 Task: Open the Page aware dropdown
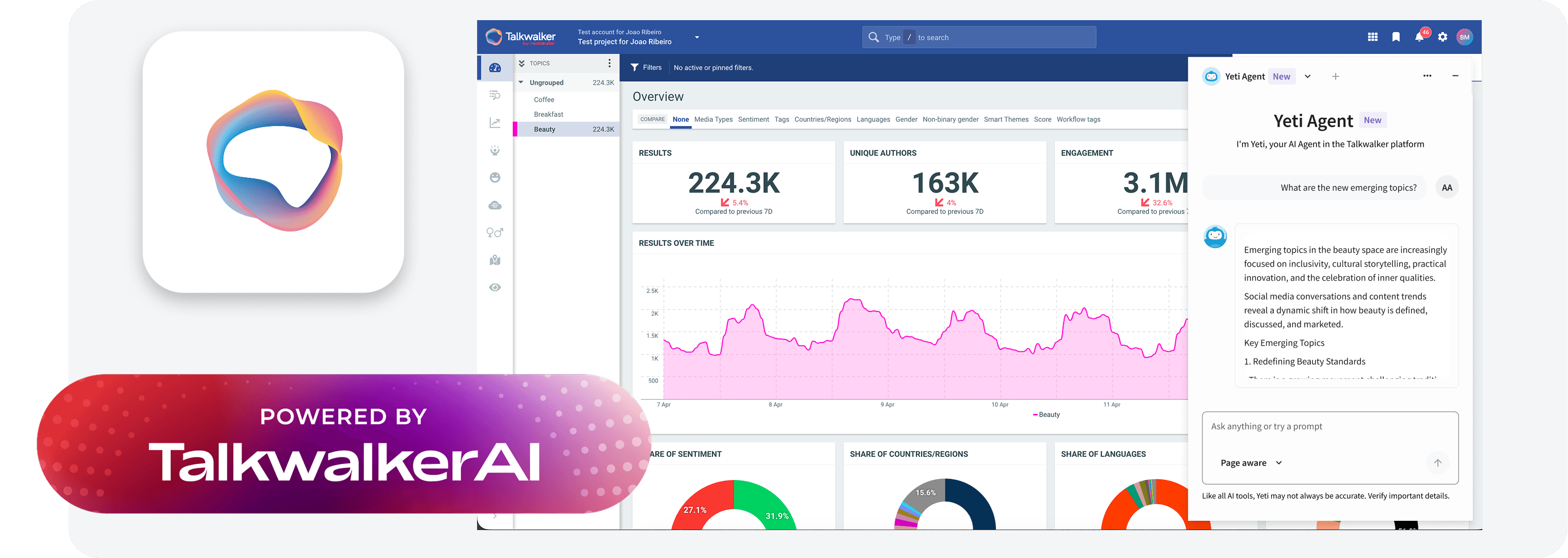pyautogui.click(x=1251, y=463)
